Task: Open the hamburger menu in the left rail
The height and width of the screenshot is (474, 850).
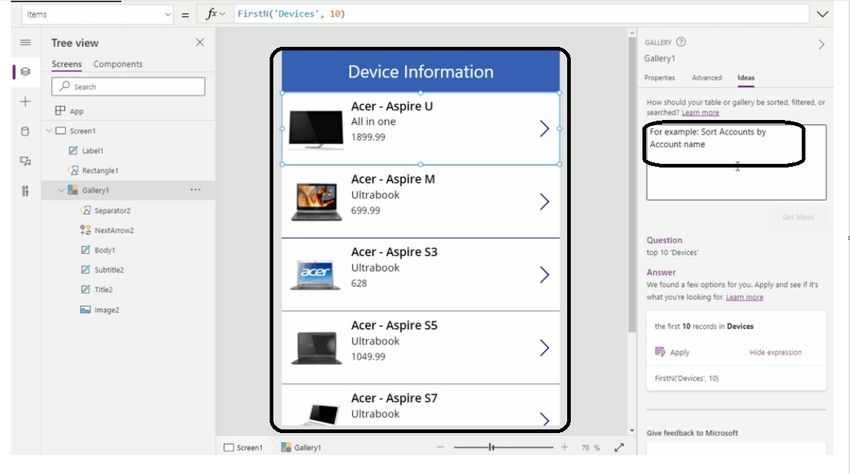Action: pyautogui.click(x=25, y=42)
